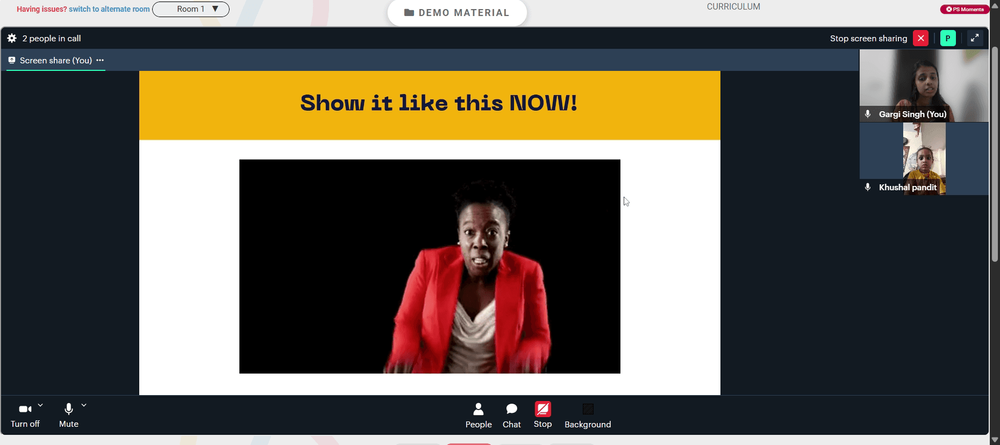Open the Demo Material folder button
The width and height of the screenshot is (1000, 445).
point(457,13)
